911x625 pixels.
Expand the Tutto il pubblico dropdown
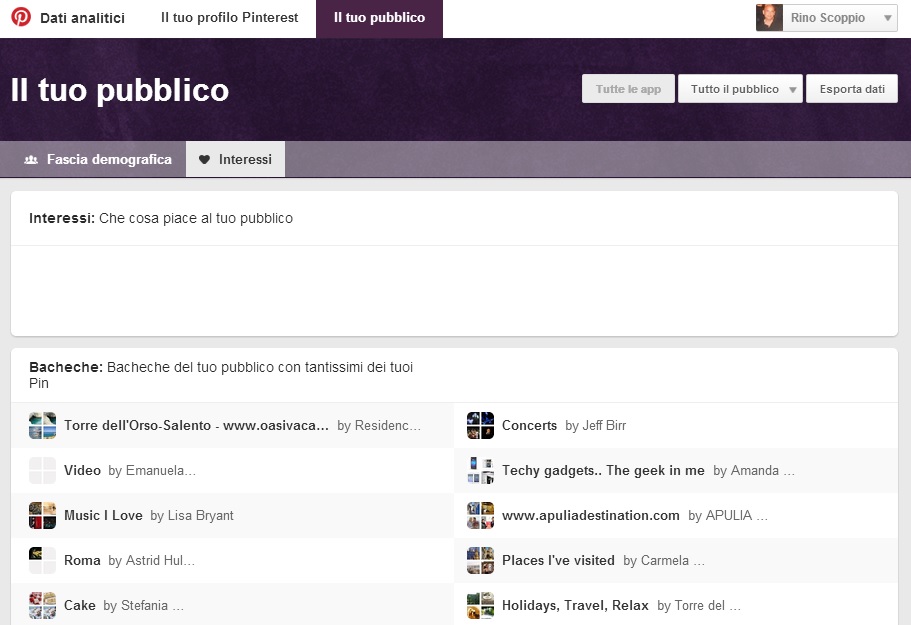click(x=740, y=89)
